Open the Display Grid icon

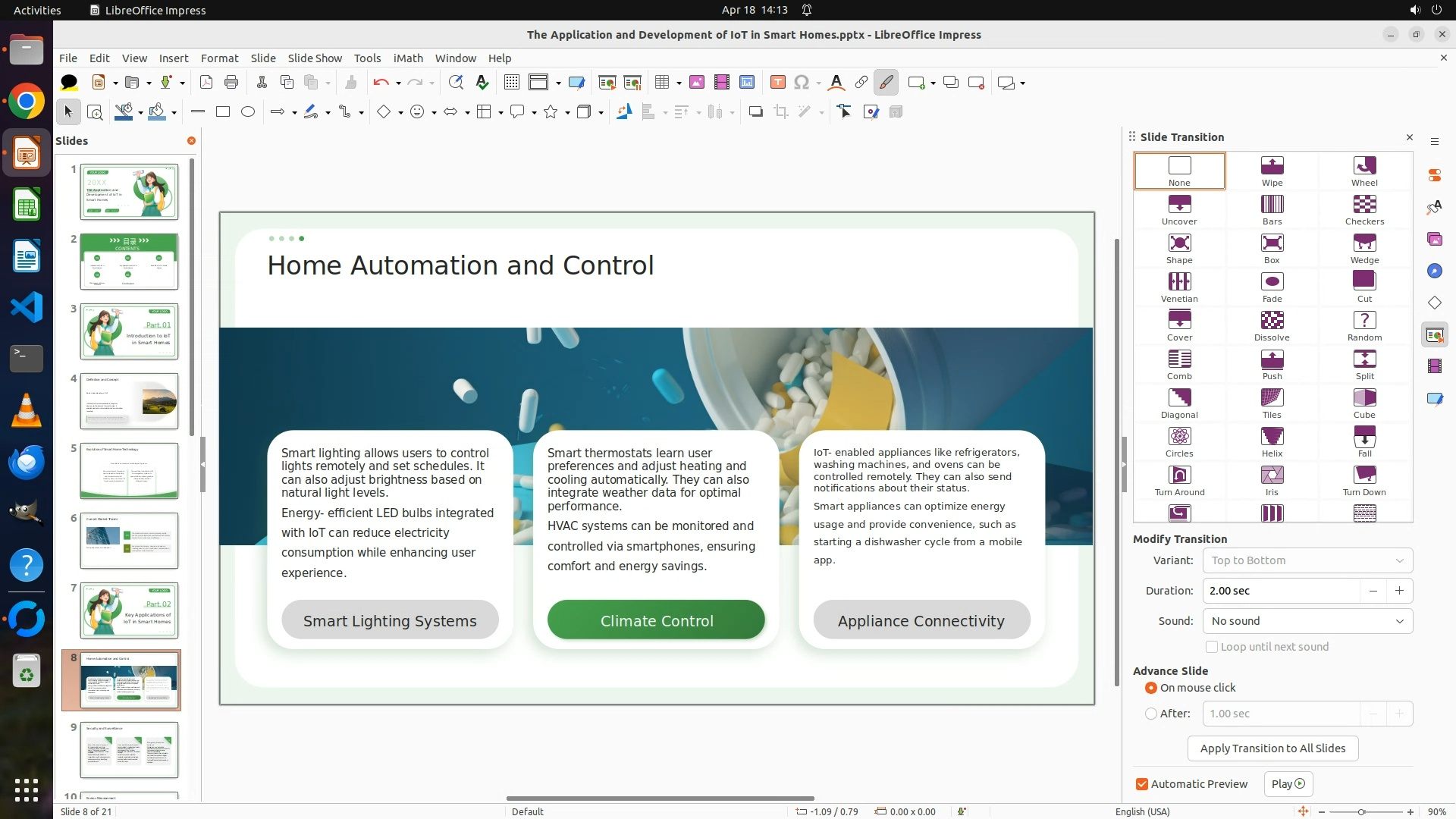[x=512, y=83]
